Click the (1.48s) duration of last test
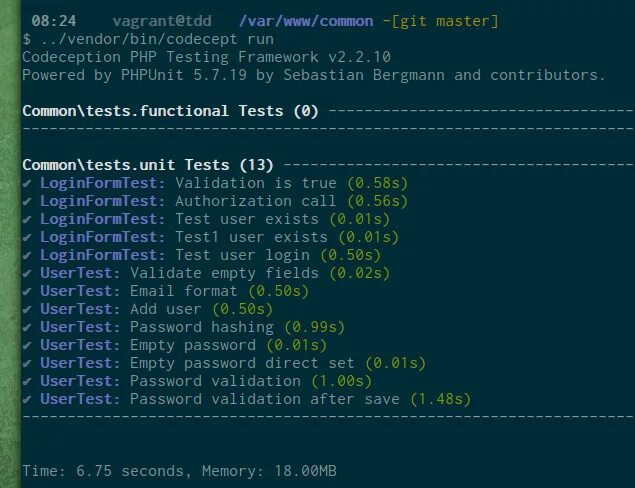Screen dimensions: 635x488 [441, 399]
